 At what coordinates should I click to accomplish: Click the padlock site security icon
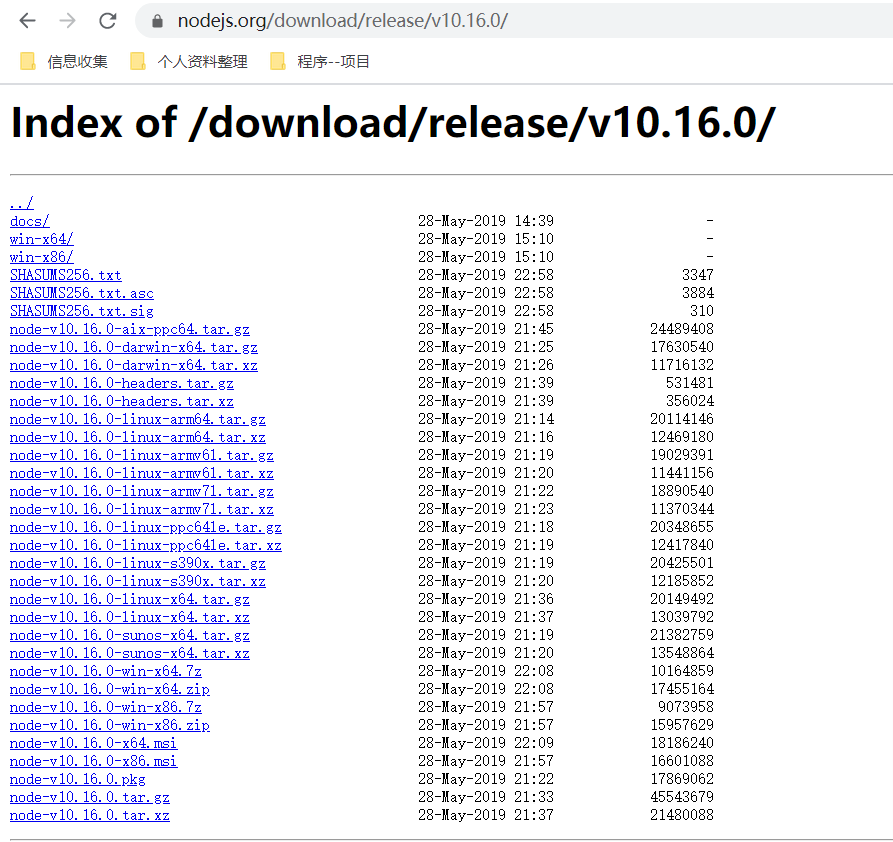tap(158, 21)
